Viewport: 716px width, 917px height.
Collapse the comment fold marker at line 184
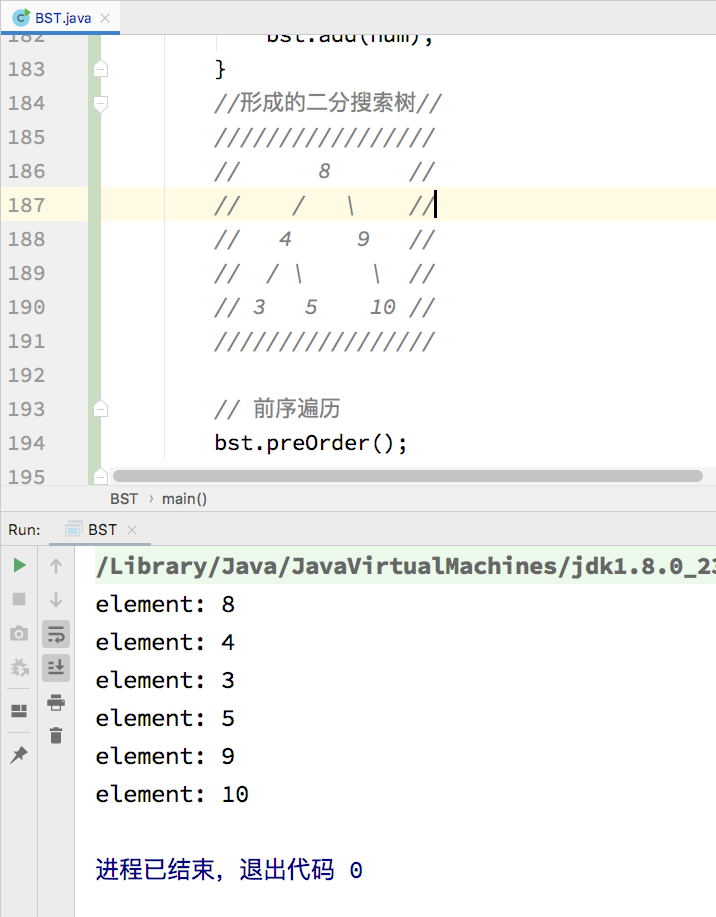click(101, 104)
